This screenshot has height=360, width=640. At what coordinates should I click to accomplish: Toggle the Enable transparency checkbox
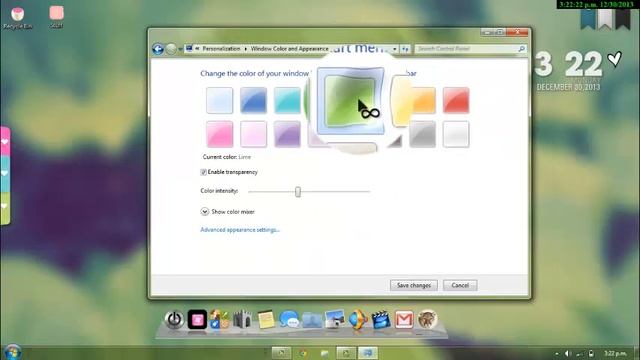point(203,172)
